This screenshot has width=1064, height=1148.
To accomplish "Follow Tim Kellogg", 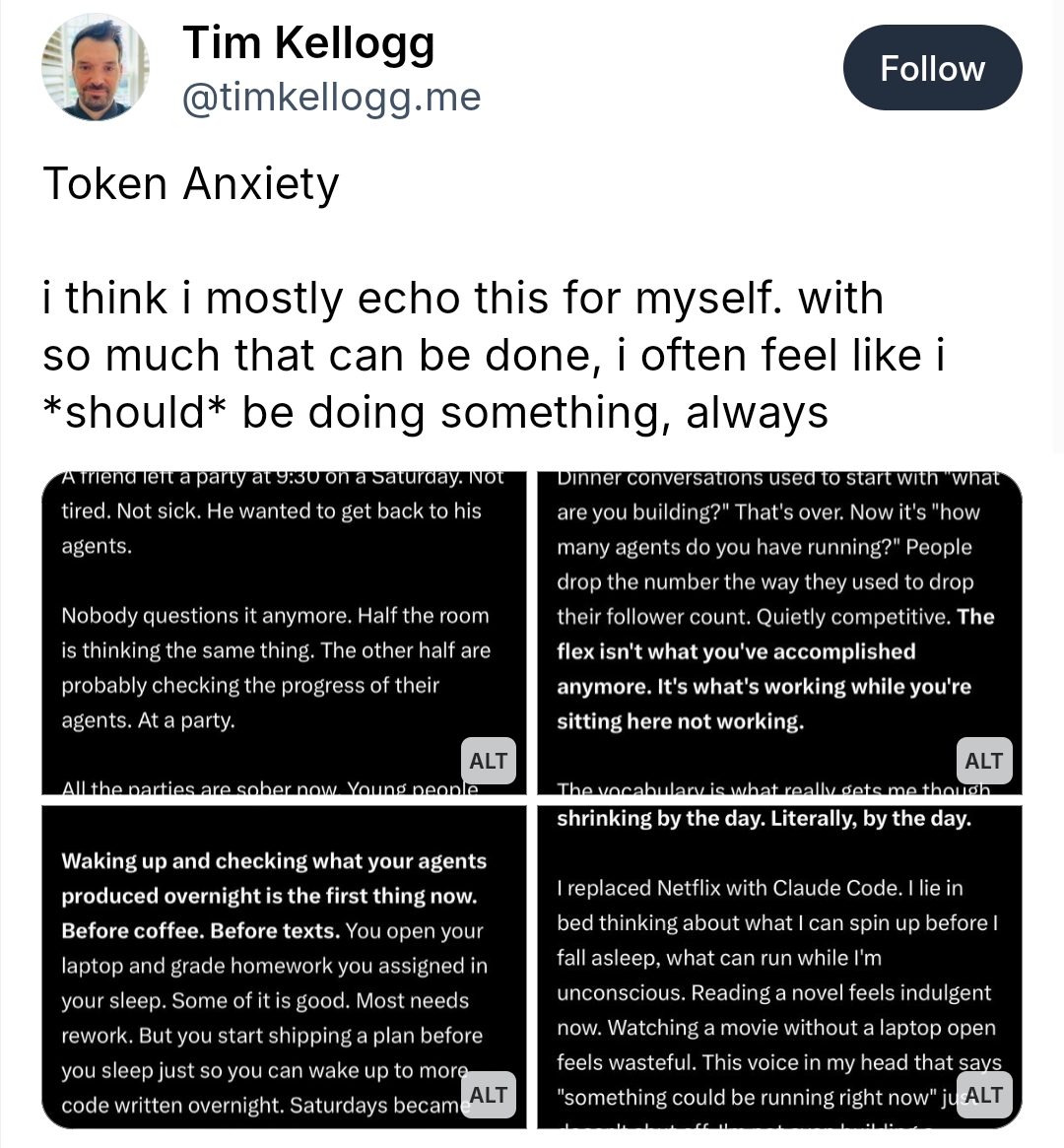I will [x=932, y=68].
